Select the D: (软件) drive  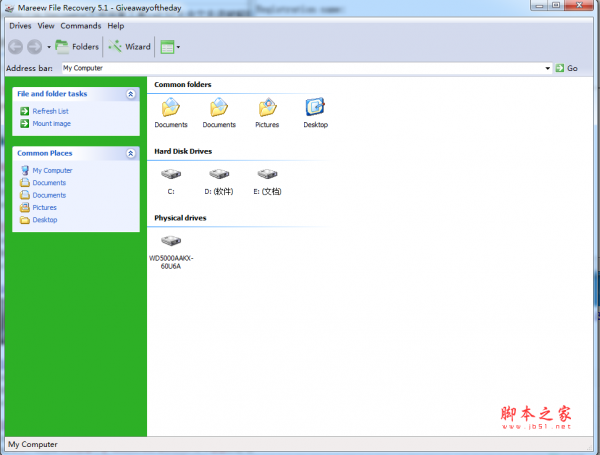(219, 181)
